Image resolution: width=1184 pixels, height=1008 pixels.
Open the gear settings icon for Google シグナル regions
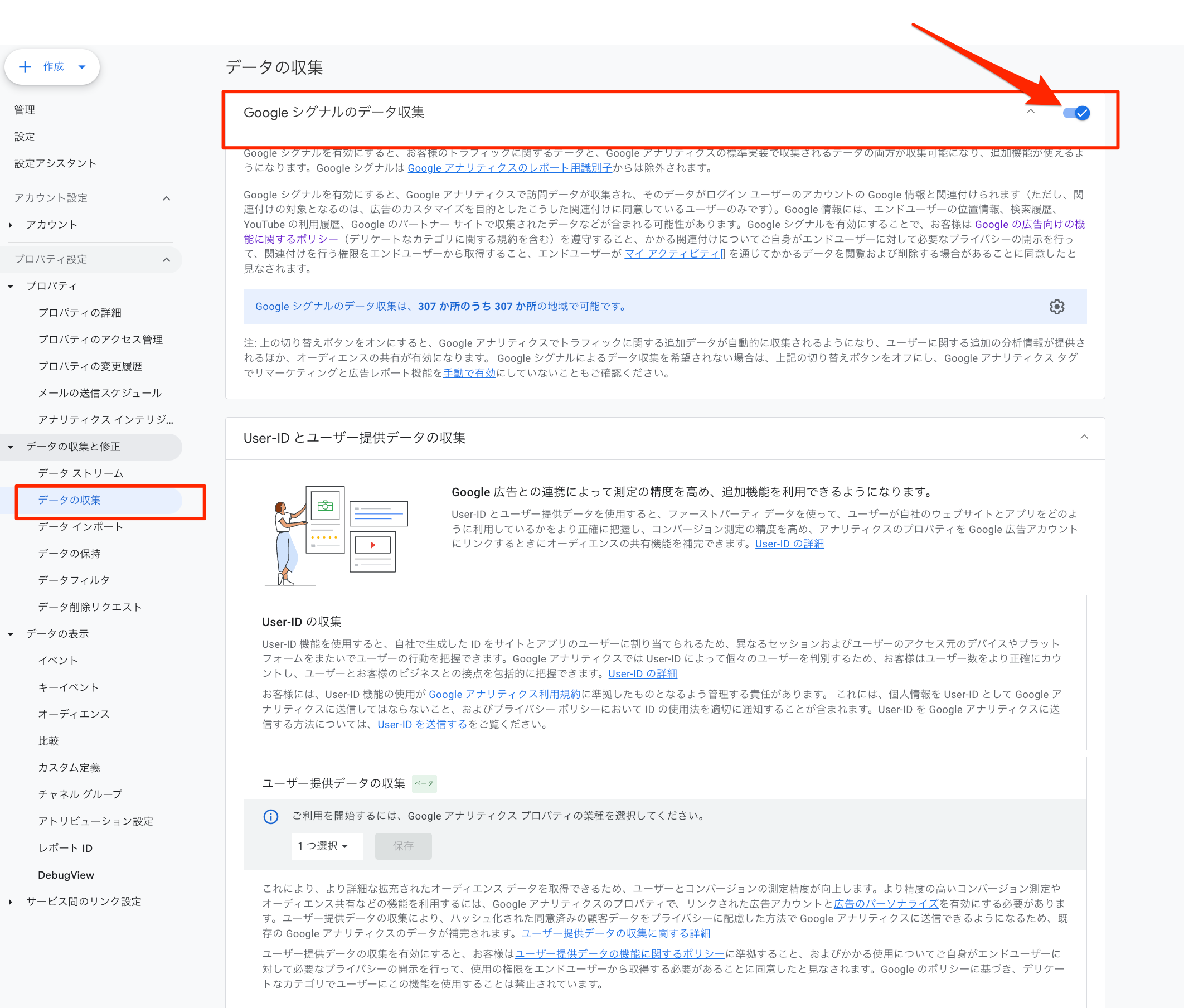pos(1056,306)
